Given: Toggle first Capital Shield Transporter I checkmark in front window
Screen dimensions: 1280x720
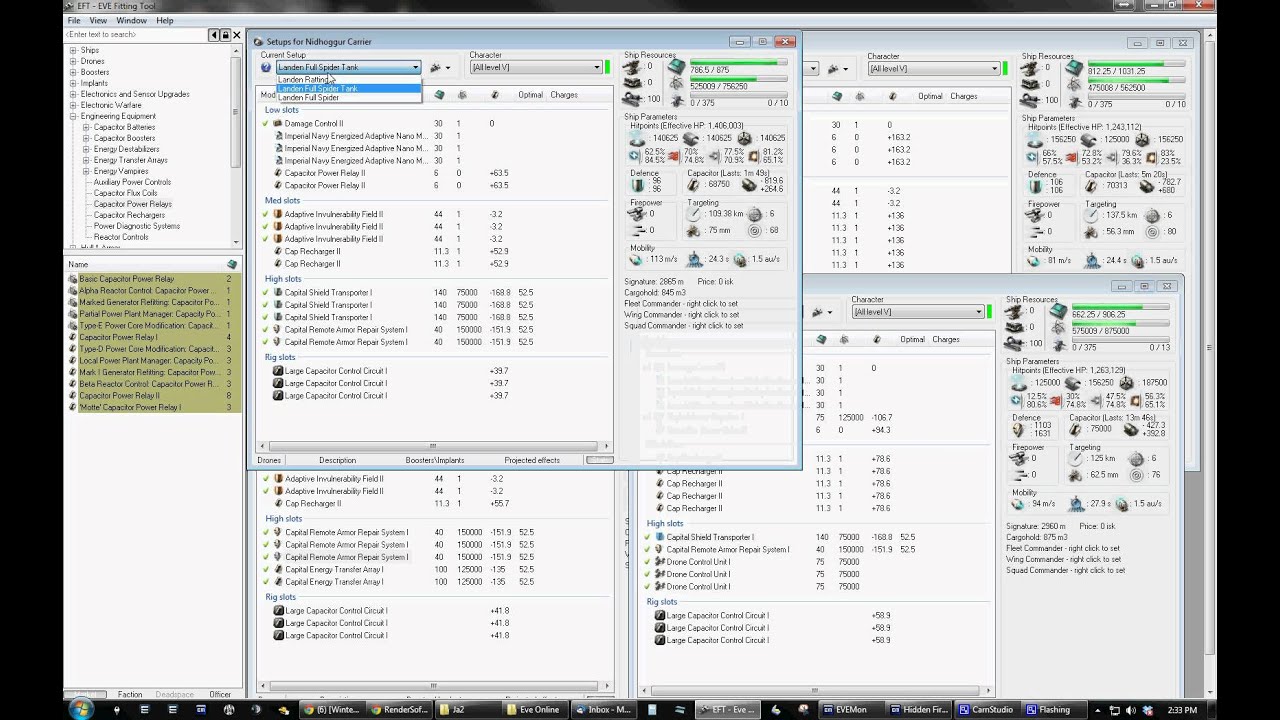Looking at the screenshot, I should [x=266, y=292].
